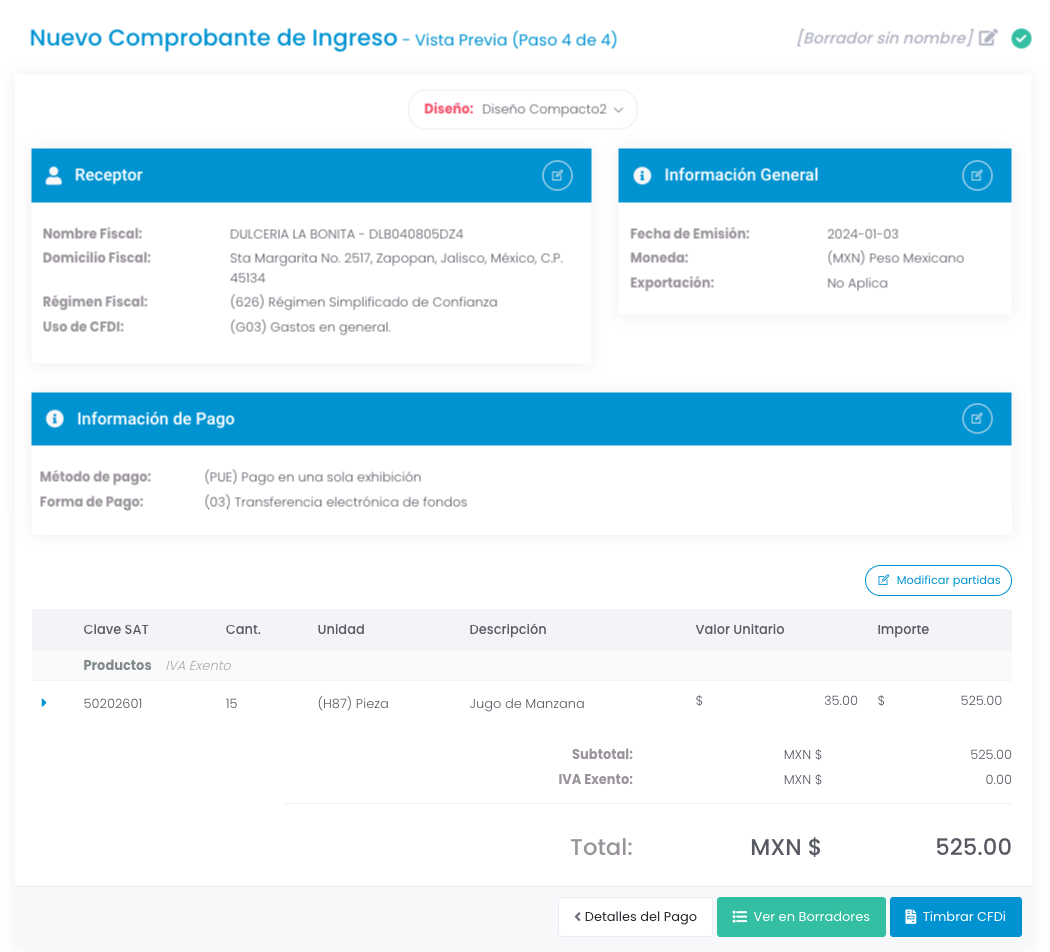Click pencil icon next to draft name
Image resolution: width=1050 pixels, height=952 pixels.
[988, 38]
